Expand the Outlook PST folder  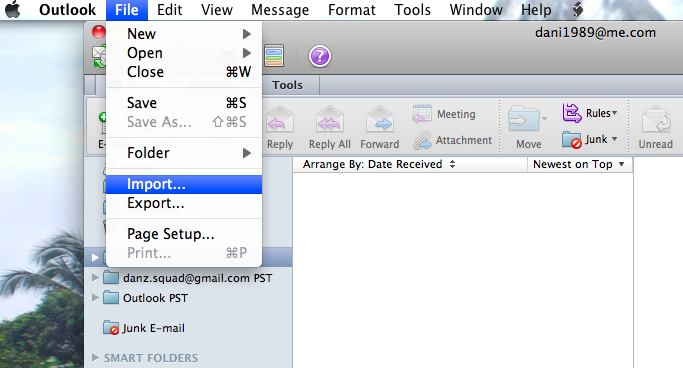coord(95,297)
